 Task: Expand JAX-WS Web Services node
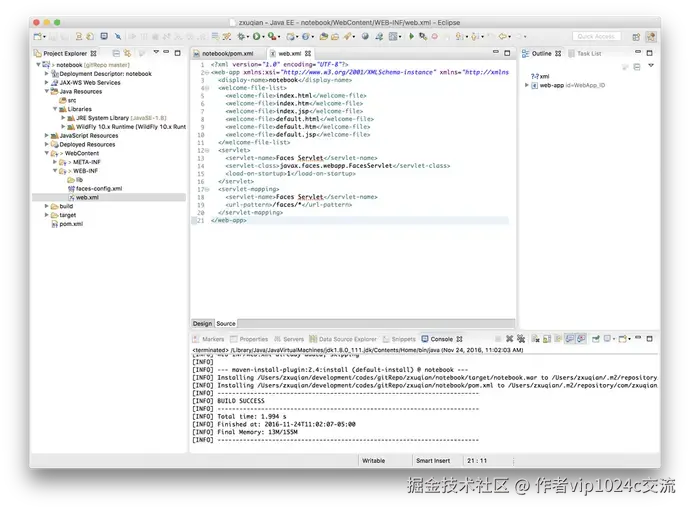tap(47, 82)
